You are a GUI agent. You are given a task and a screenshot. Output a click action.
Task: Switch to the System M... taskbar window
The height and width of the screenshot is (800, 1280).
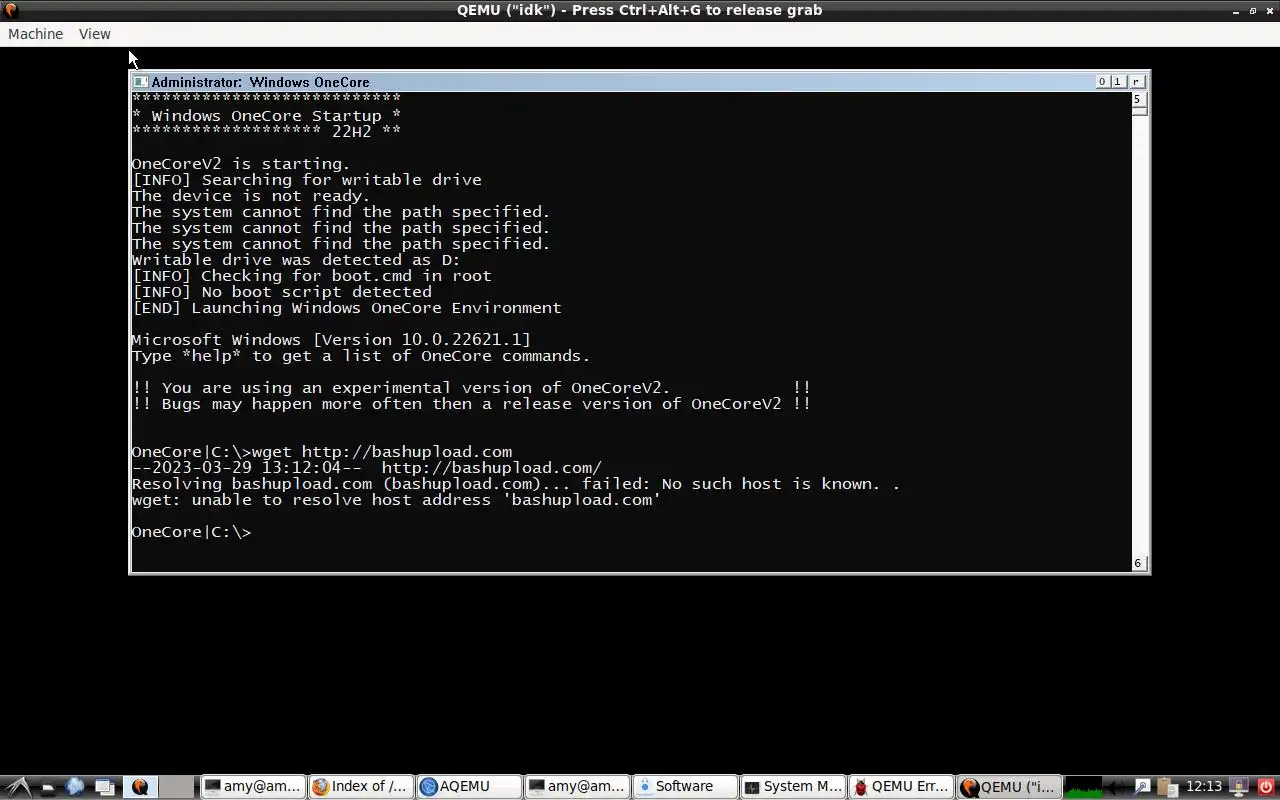coord(794,787)
